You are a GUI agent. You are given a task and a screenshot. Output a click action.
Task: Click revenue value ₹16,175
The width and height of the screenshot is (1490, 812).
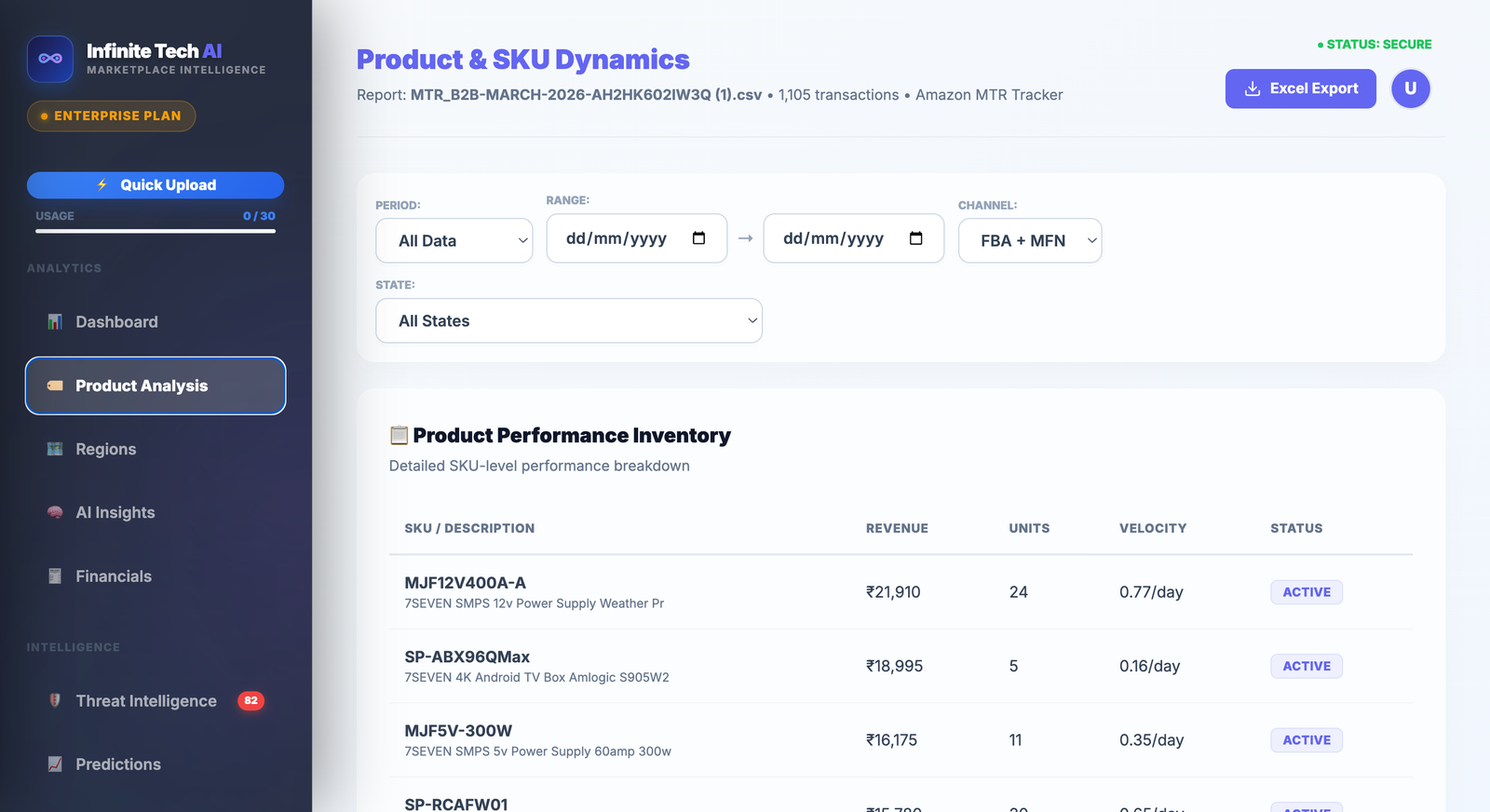pyautogui.click(x=891, y=740)
